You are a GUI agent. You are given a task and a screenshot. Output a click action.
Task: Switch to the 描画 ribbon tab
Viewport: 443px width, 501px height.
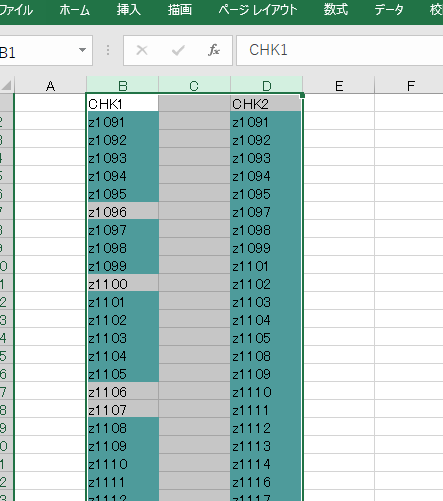pos(180,10)
